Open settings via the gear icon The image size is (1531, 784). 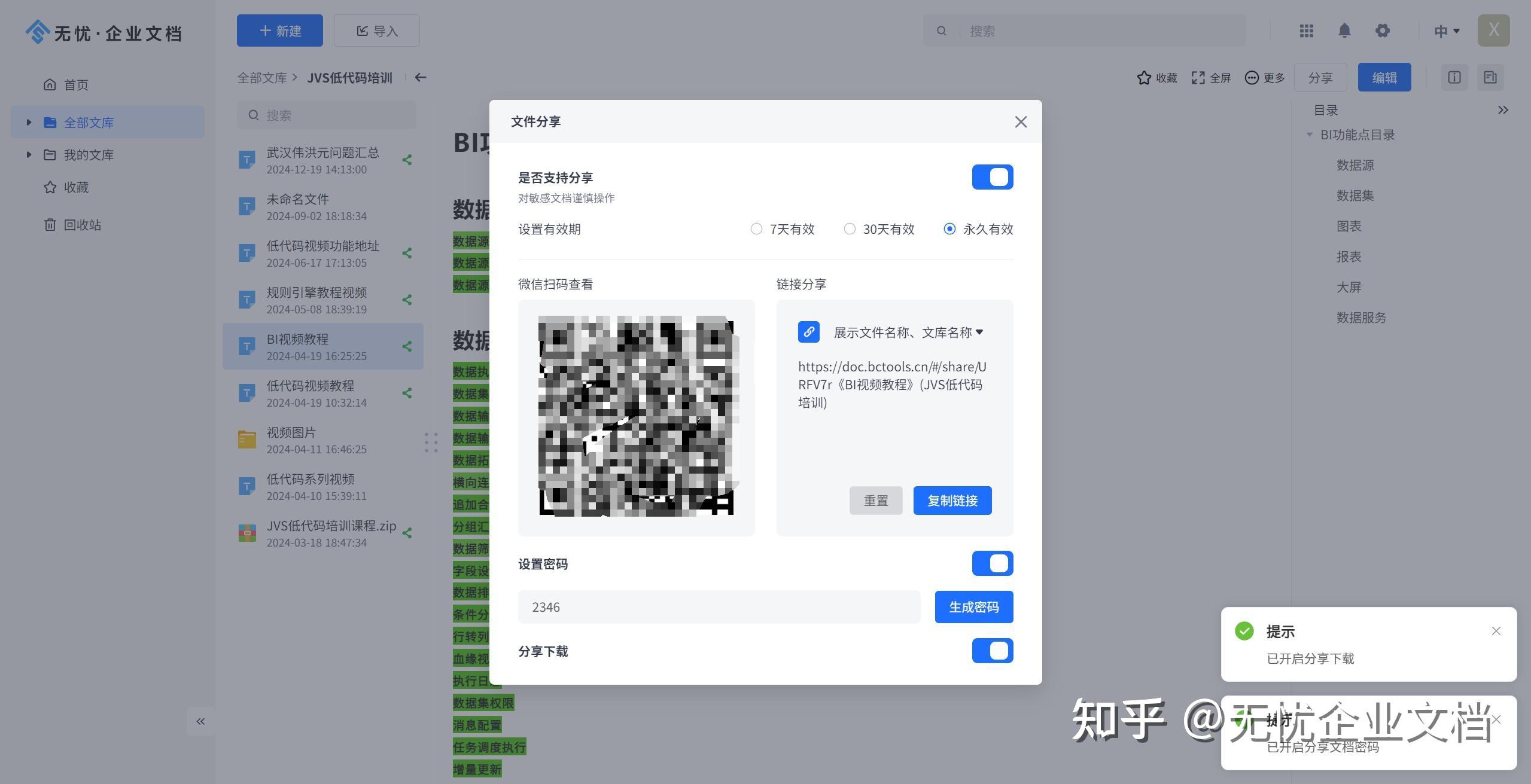tap(1383, 30)
